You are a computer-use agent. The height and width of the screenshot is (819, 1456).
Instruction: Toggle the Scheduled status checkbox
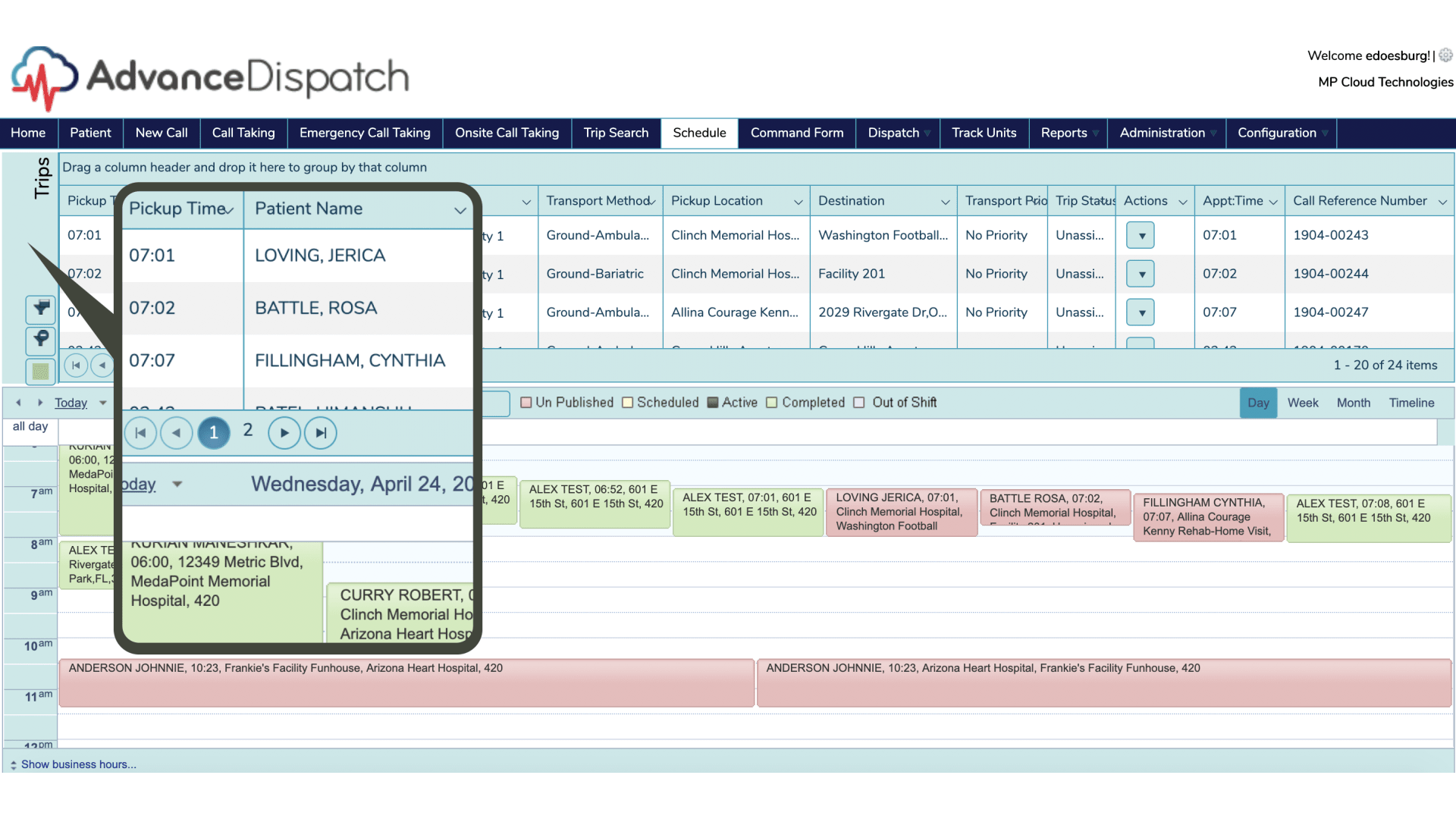(x=627, y=403)
